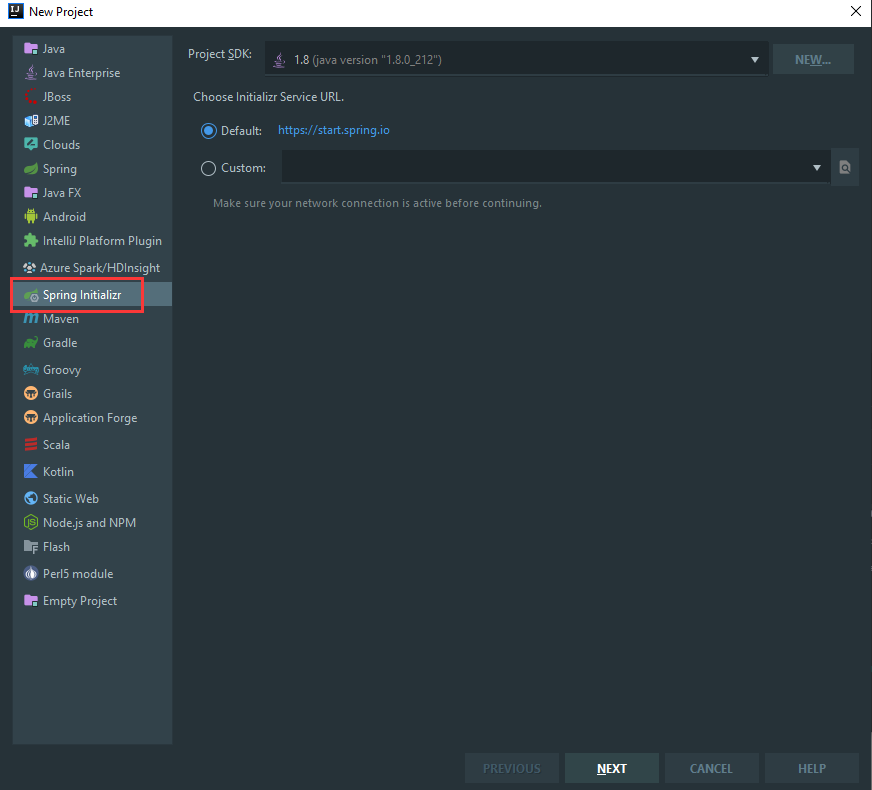Click the Grails icon
Screen dimensions: 872x790
point(31,394)
